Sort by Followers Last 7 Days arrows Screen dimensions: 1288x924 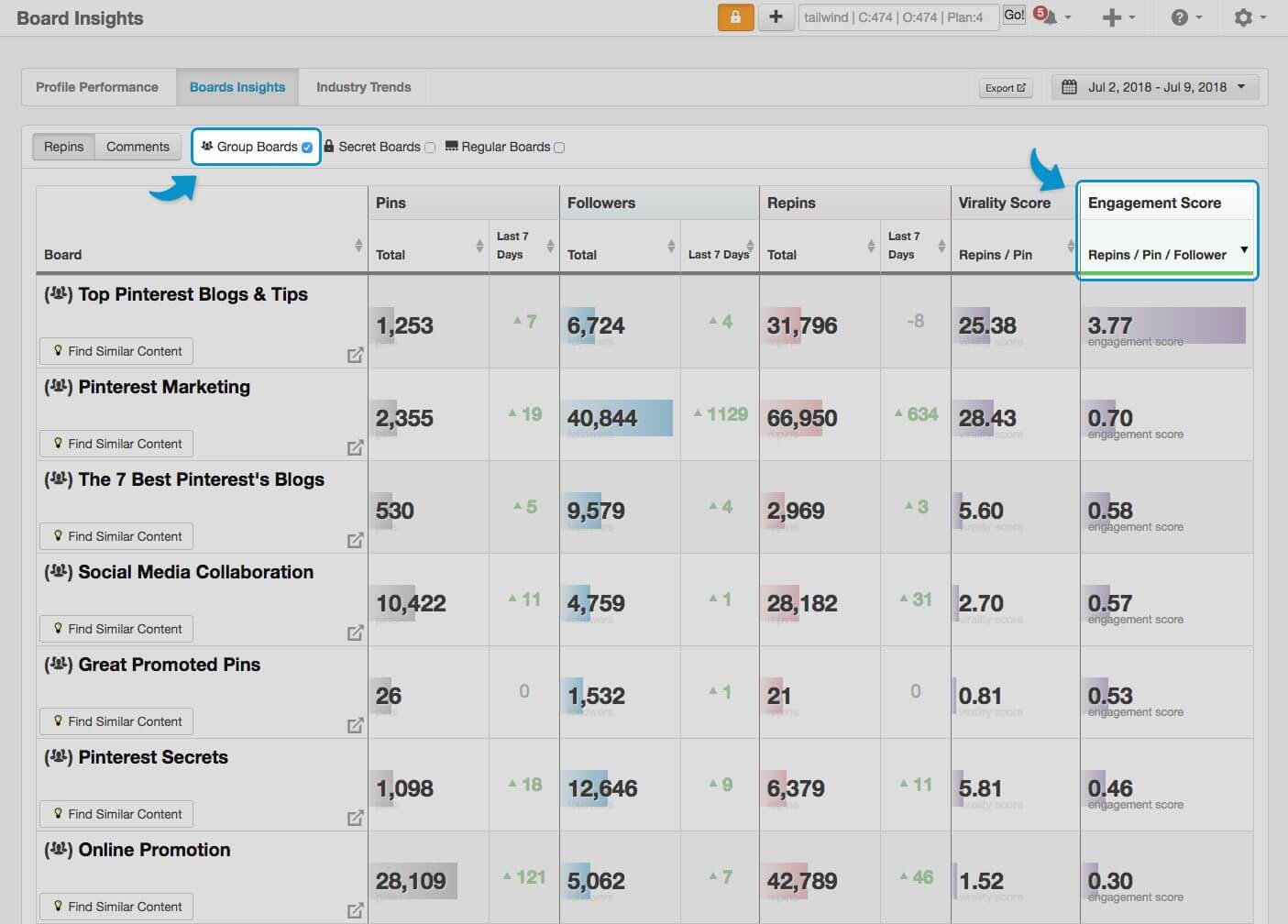(751, 246)
